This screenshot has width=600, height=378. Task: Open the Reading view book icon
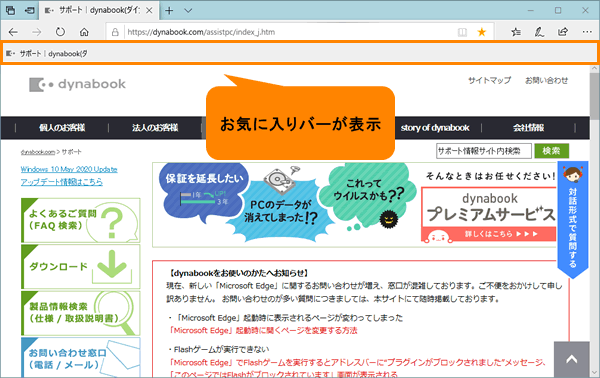click(x=462, y=32)
